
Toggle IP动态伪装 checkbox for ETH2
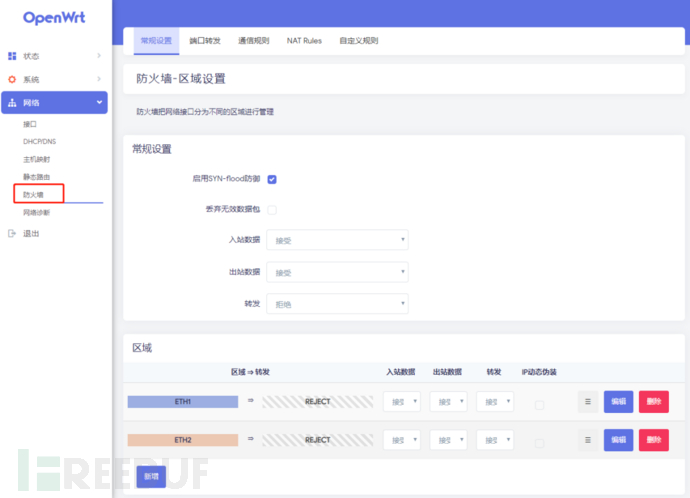[540, 443]
